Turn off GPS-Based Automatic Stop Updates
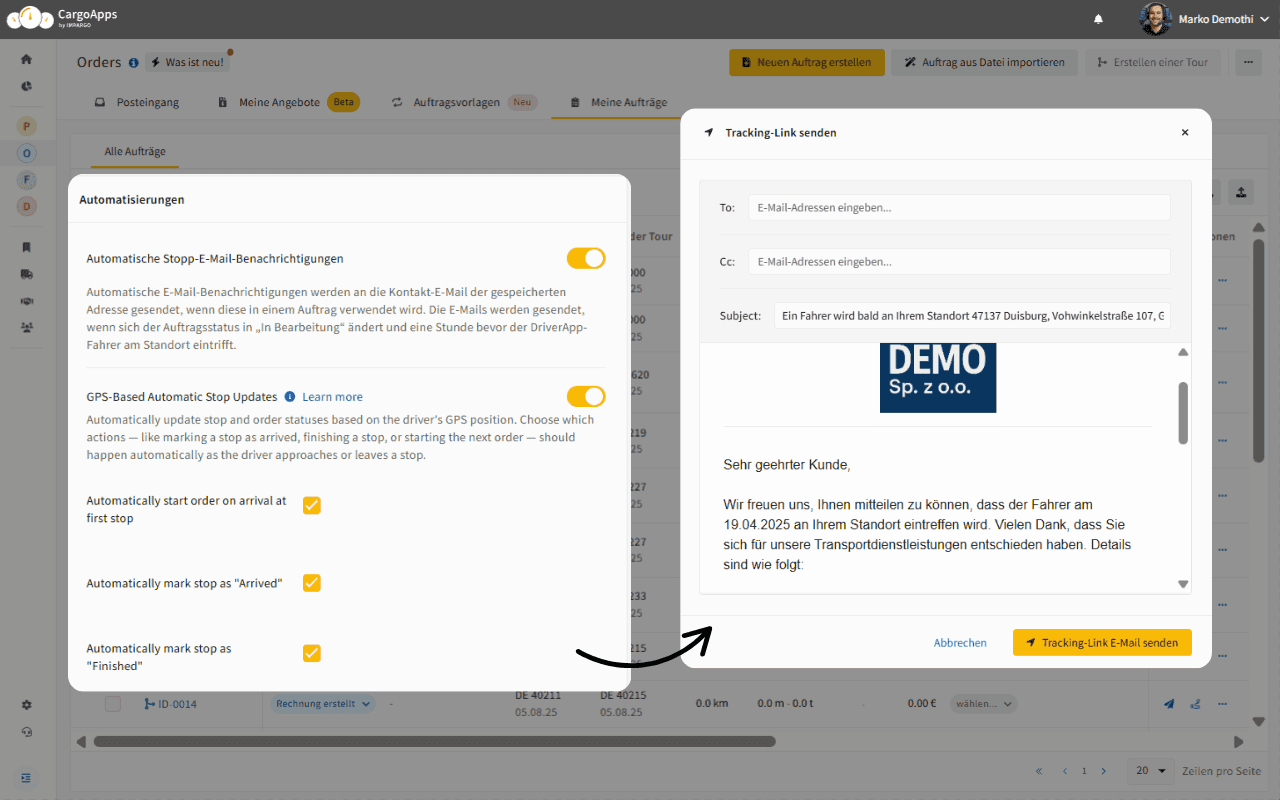Screen dimensions: 1280x800 [586, 396]
